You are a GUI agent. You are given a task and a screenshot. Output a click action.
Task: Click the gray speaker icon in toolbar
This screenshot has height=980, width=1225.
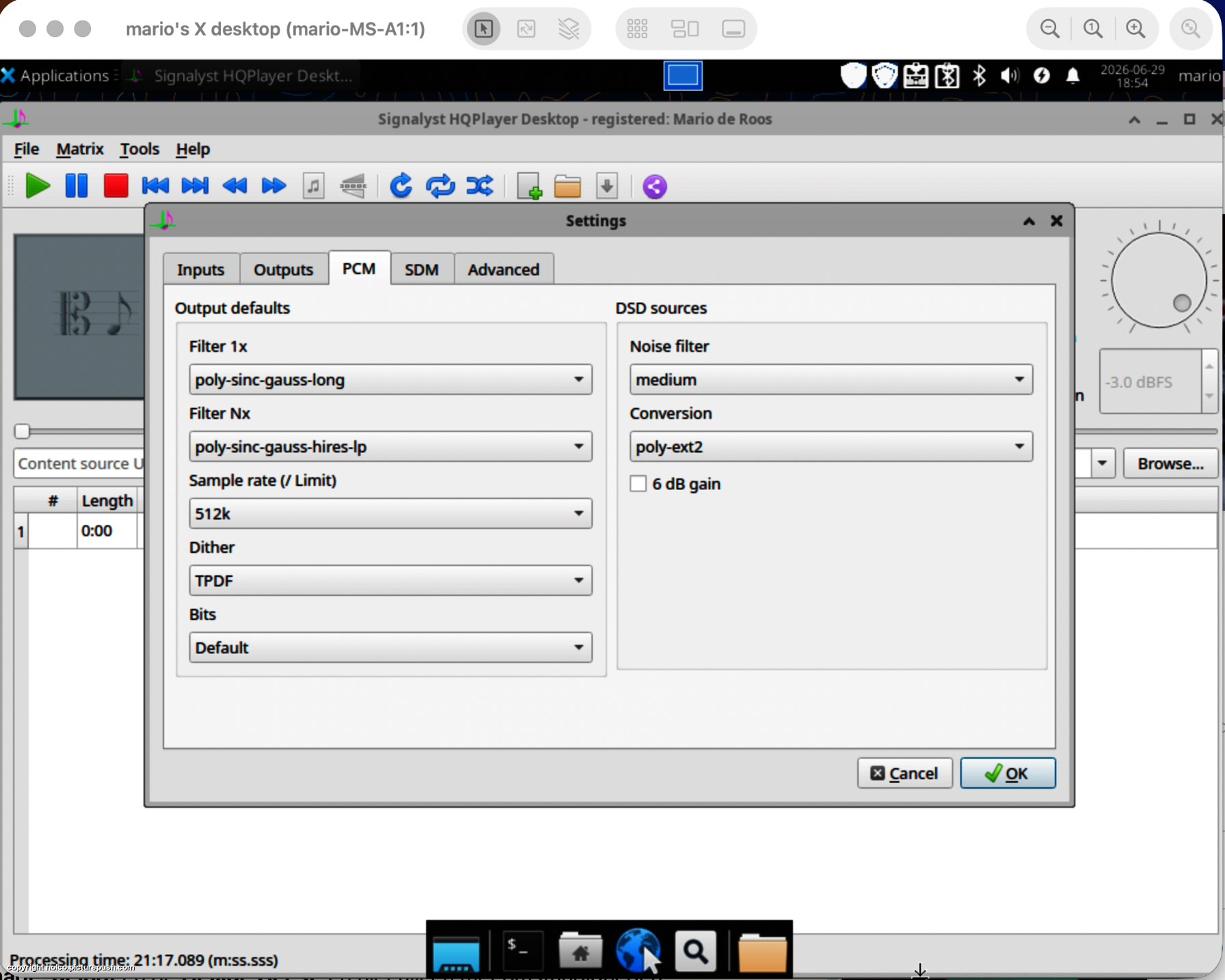[353, 186]
